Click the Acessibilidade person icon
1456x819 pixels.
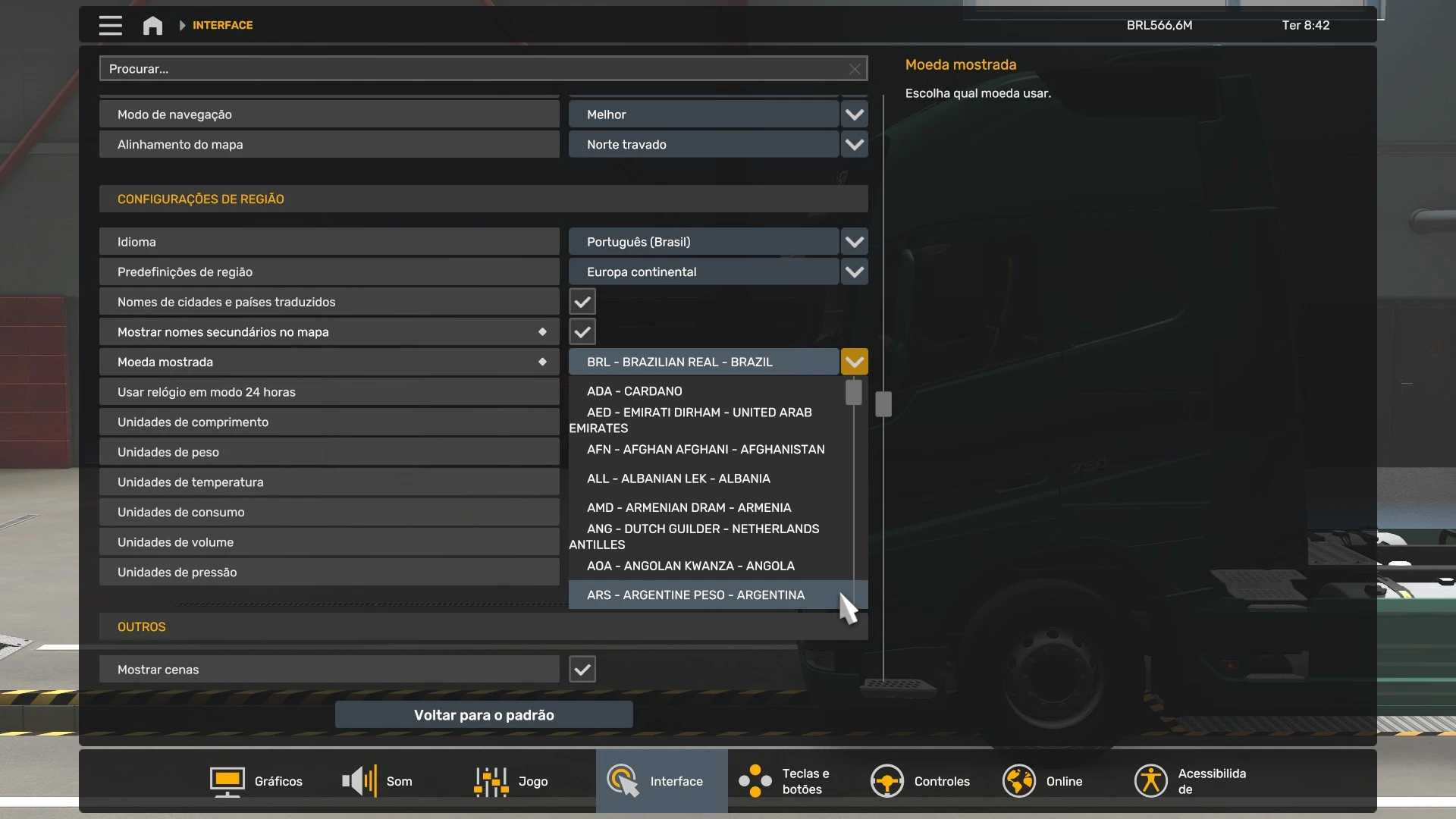1150,781
